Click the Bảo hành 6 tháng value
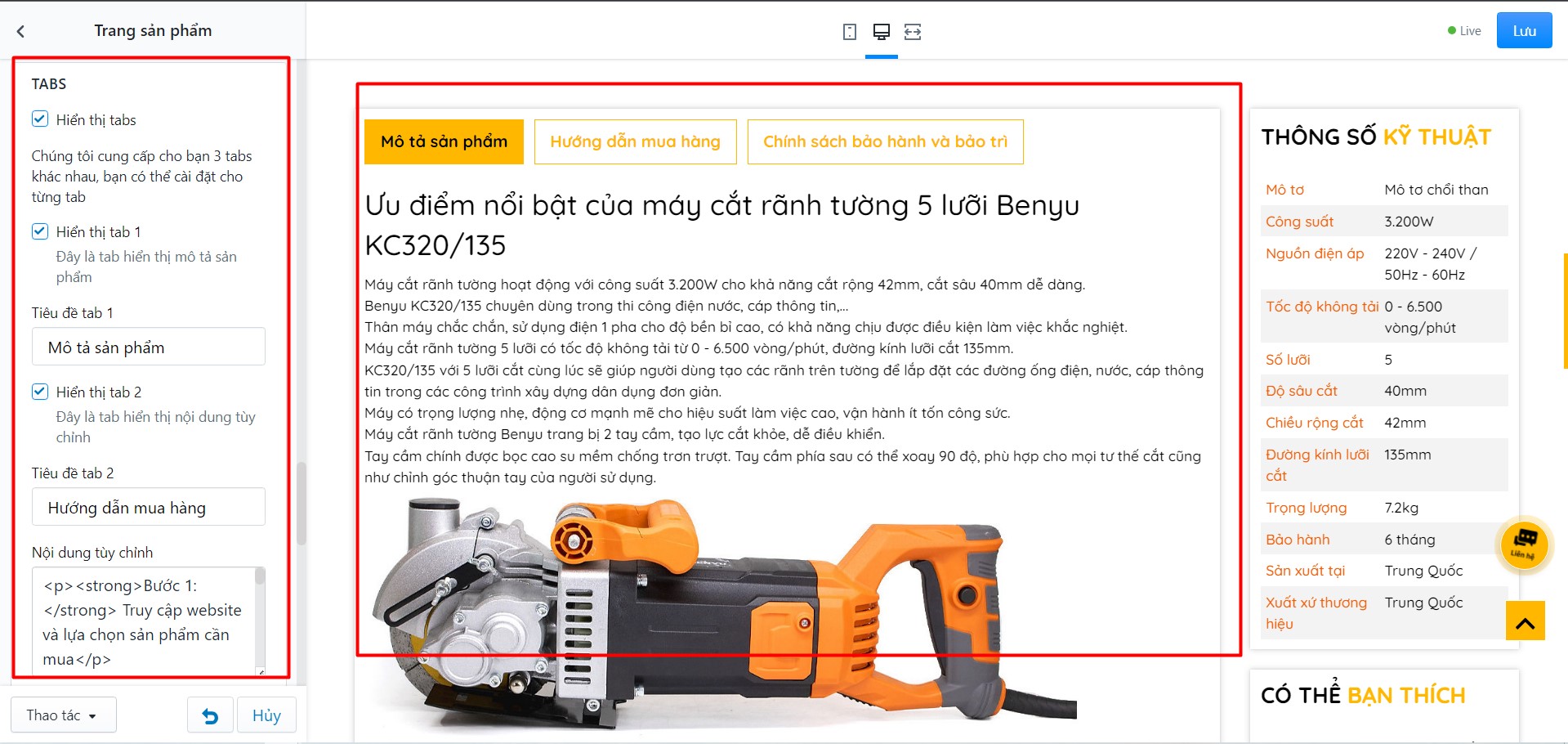1568x744 pixels. point(1409,540)
